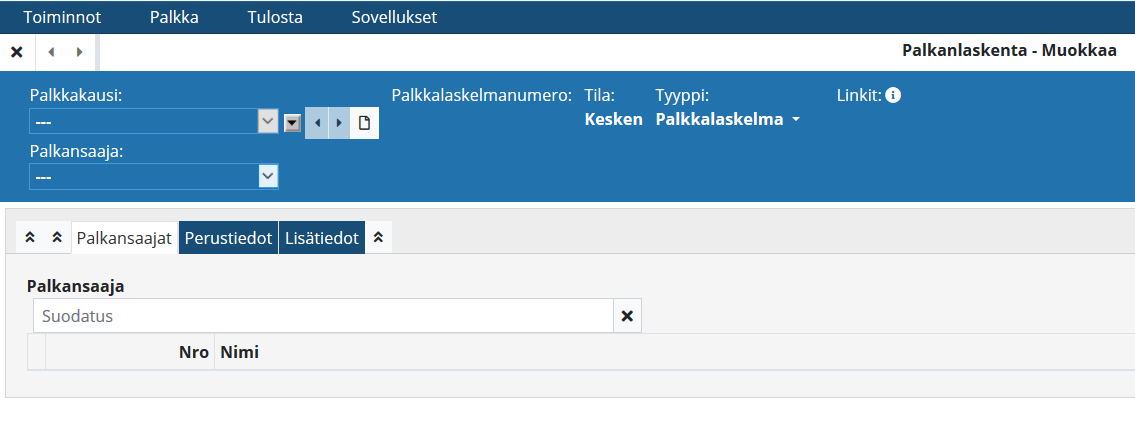Click the leftmost double-chevron collapse icon
The height and width of the screenshot is (443, 1135).
30,238
